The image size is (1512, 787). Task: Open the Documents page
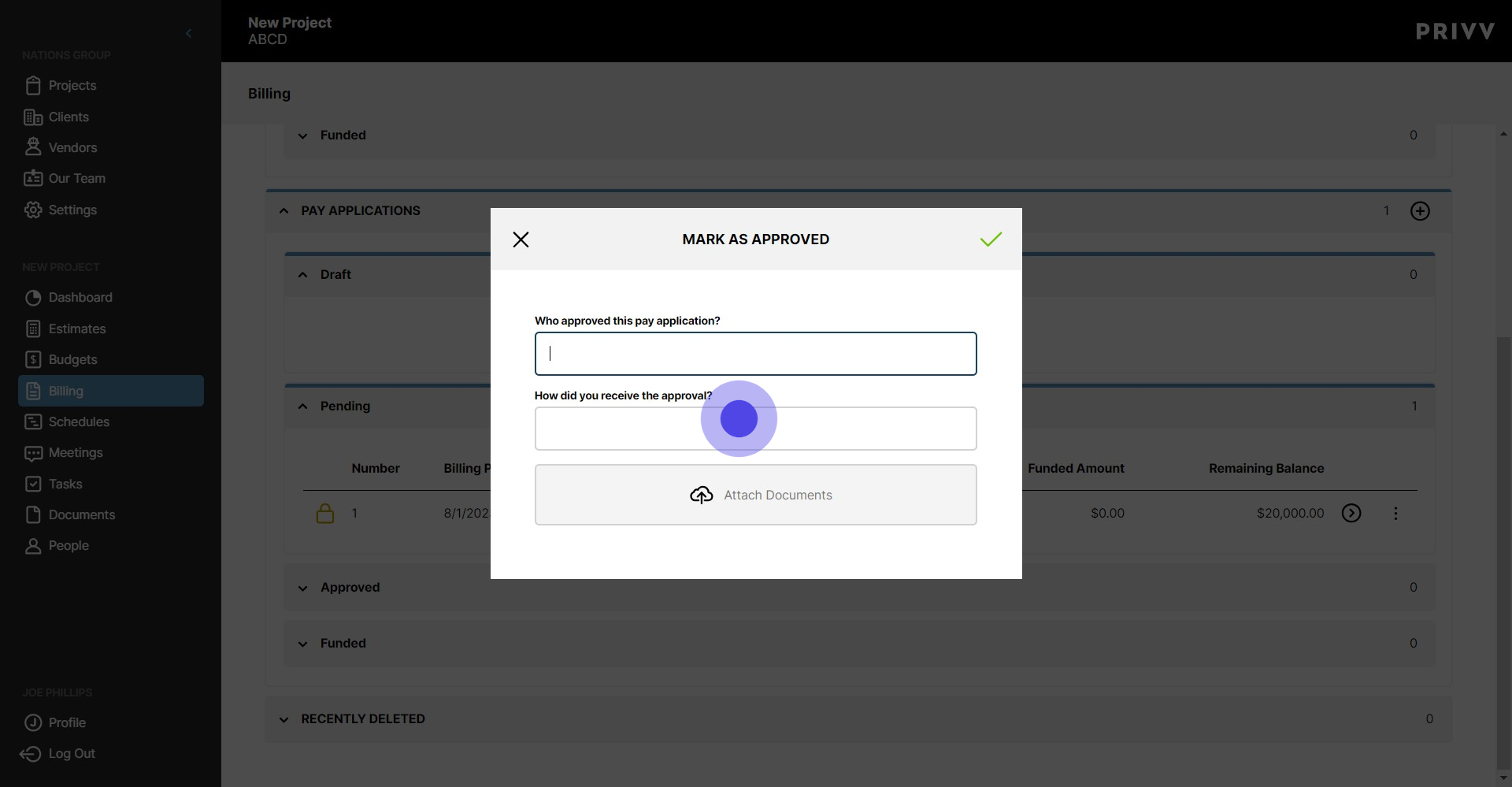pyautogui.click(x=82, y=514)
